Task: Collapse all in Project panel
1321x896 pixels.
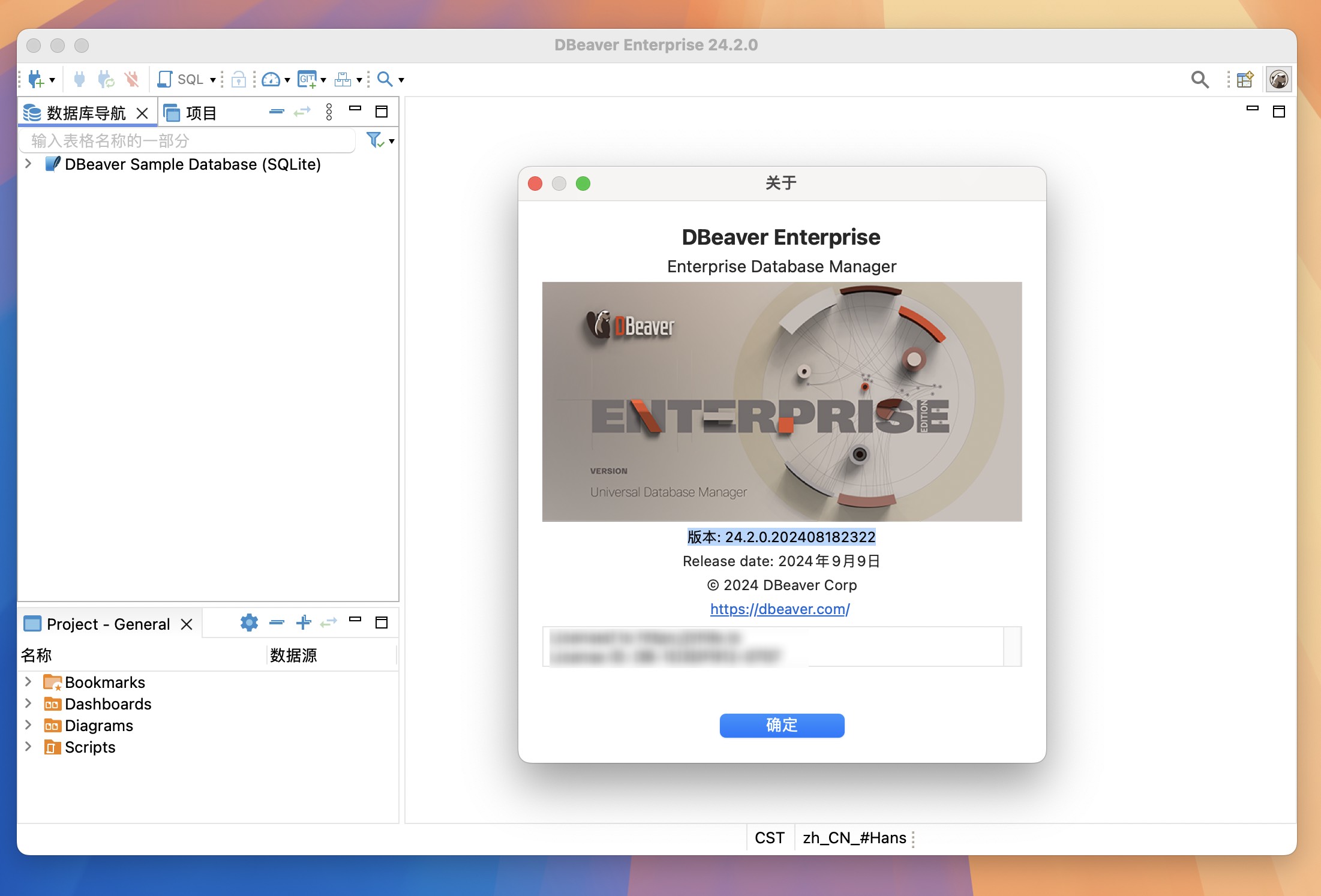Action: pyautogui.click(x=277, y=623)
